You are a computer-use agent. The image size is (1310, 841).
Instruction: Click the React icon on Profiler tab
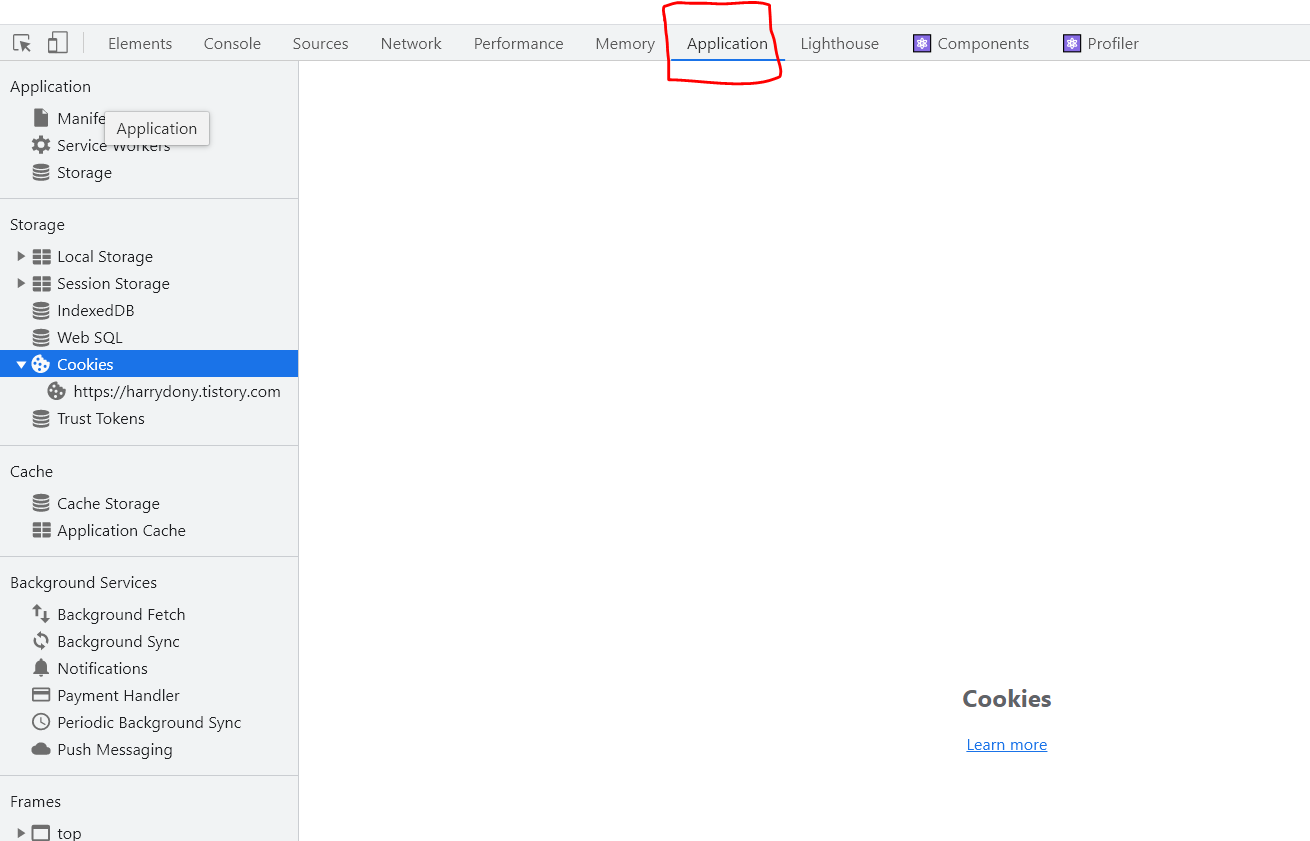pyautogui.click(x=1072, y=43)
